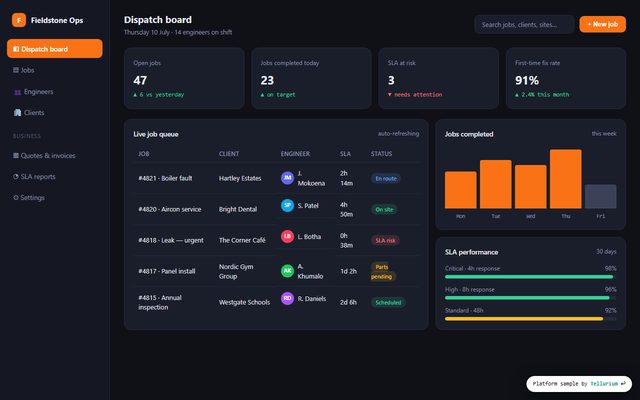Focus the Search jobs, clients, sites field

524,24
